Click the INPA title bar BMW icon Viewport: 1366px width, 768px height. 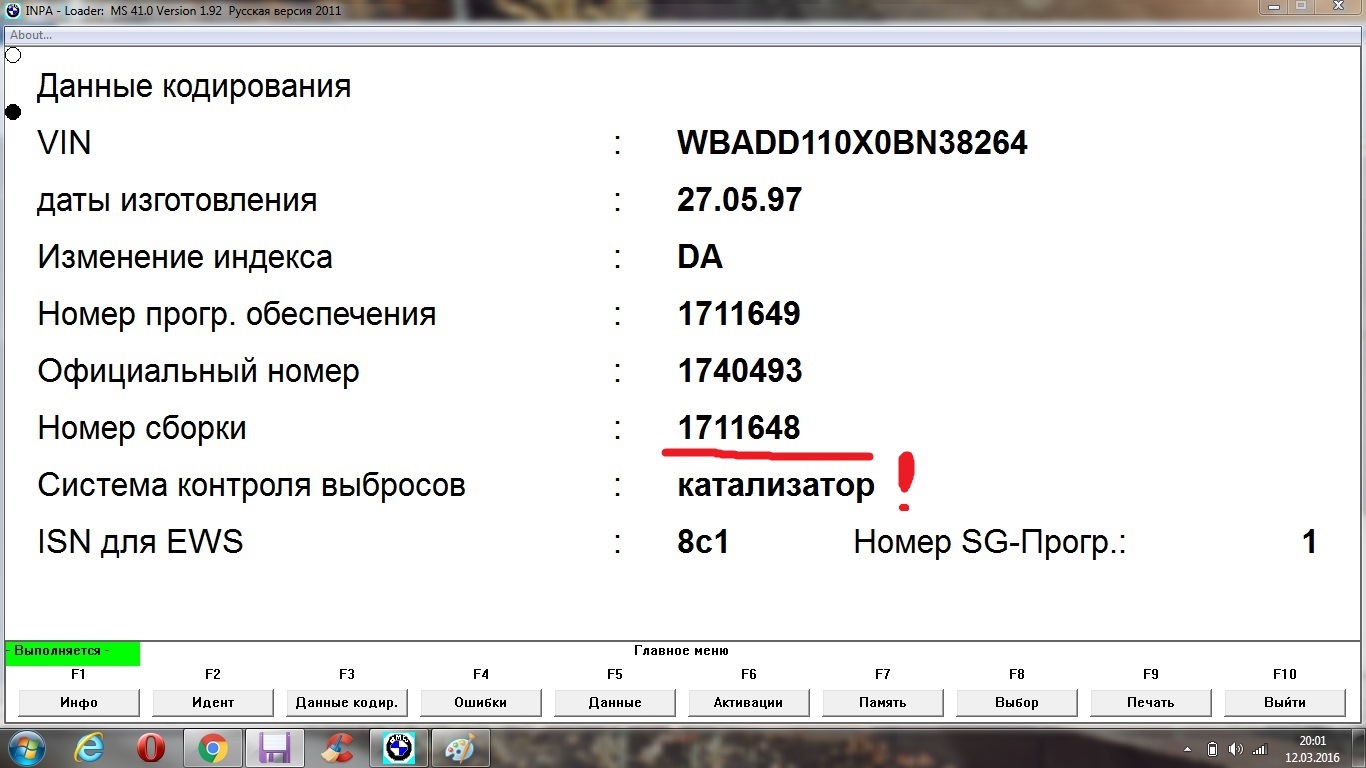pos(13,10)
